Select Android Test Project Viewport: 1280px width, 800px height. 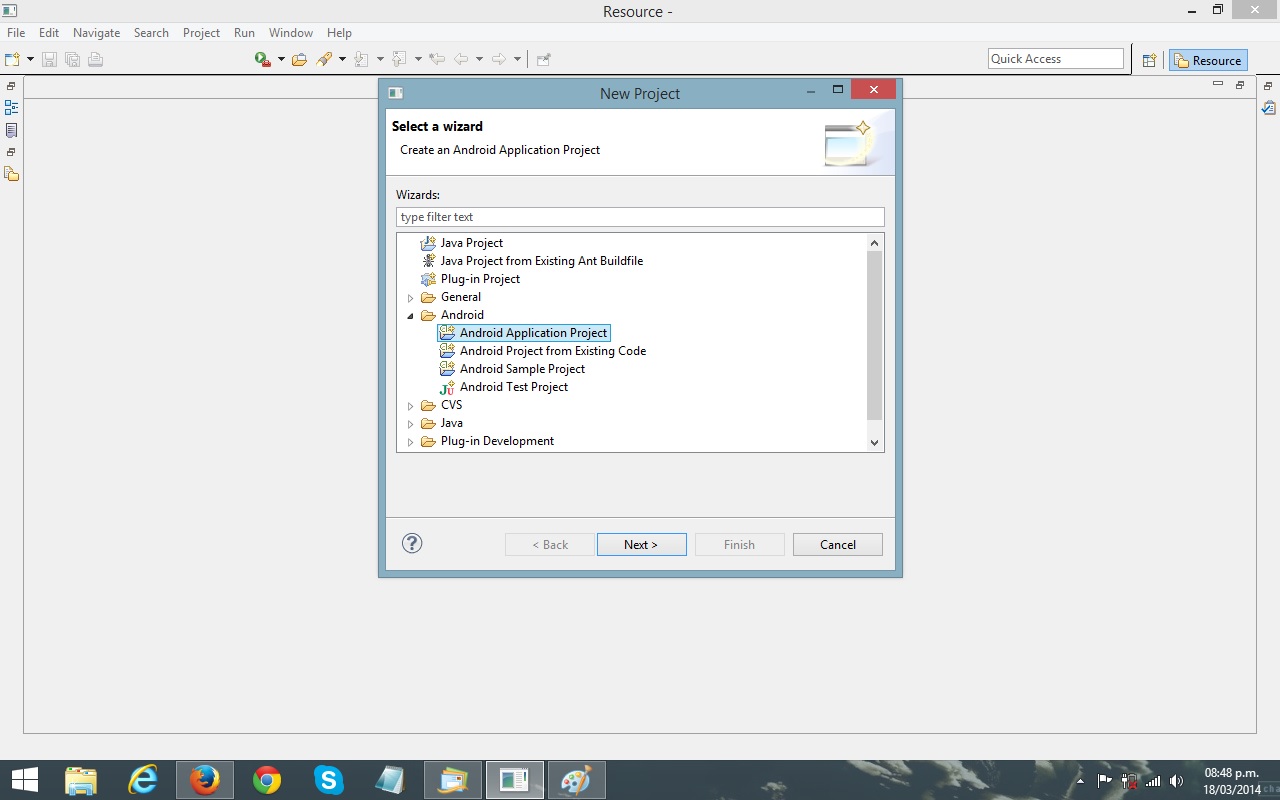tap(514, 387)
